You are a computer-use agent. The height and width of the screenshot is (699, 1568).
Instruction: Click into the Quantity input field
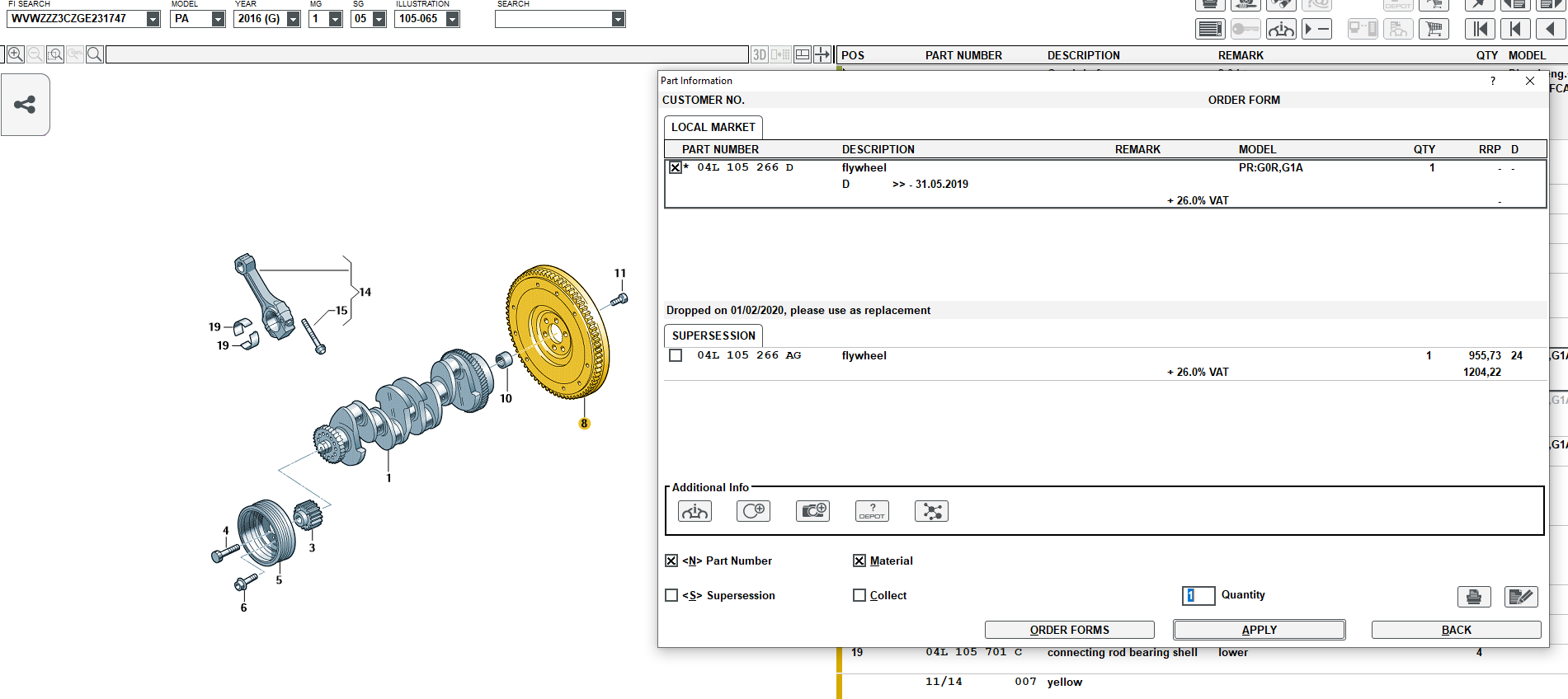pos(1198,595)
